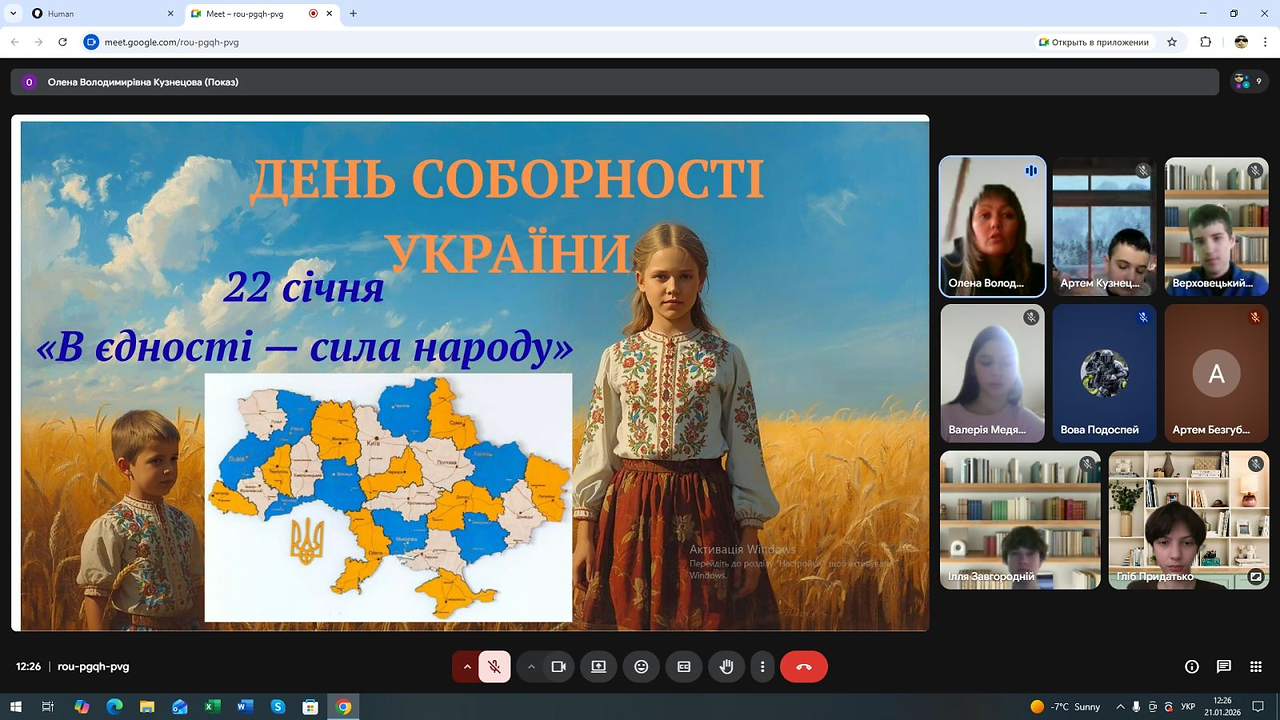This screenshot has width=1280, height=720.
Task: Open more options three-dot menu
Action: (763, 667)
